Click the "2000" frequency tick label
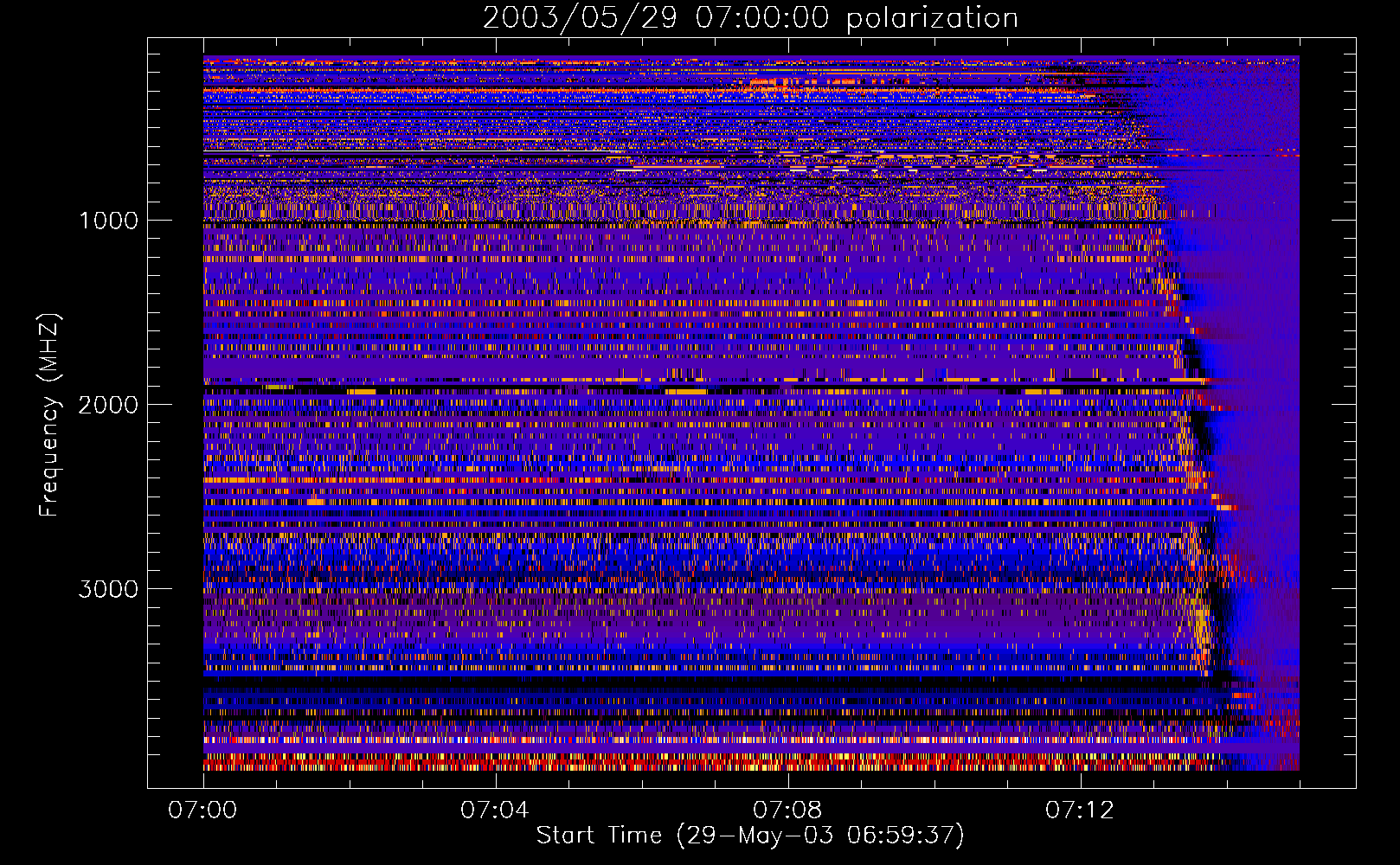This screenshot has height=865, width=1400. 108,405
